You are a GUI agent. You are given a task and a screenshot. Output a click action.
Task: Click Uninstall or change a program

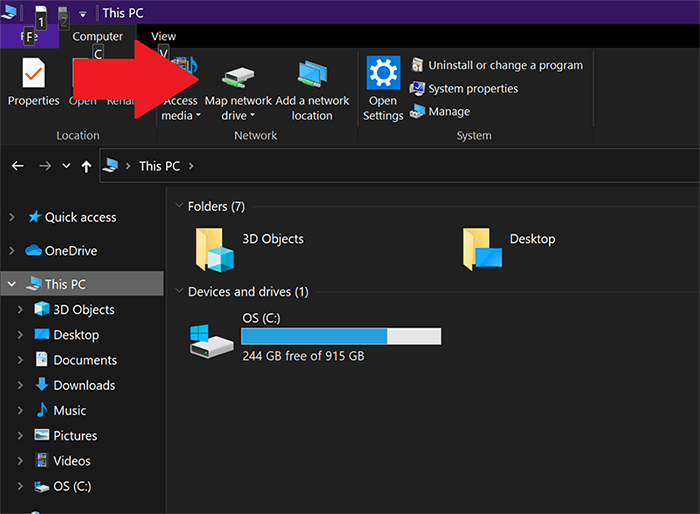pyautogui.click(x=496, y=65)
